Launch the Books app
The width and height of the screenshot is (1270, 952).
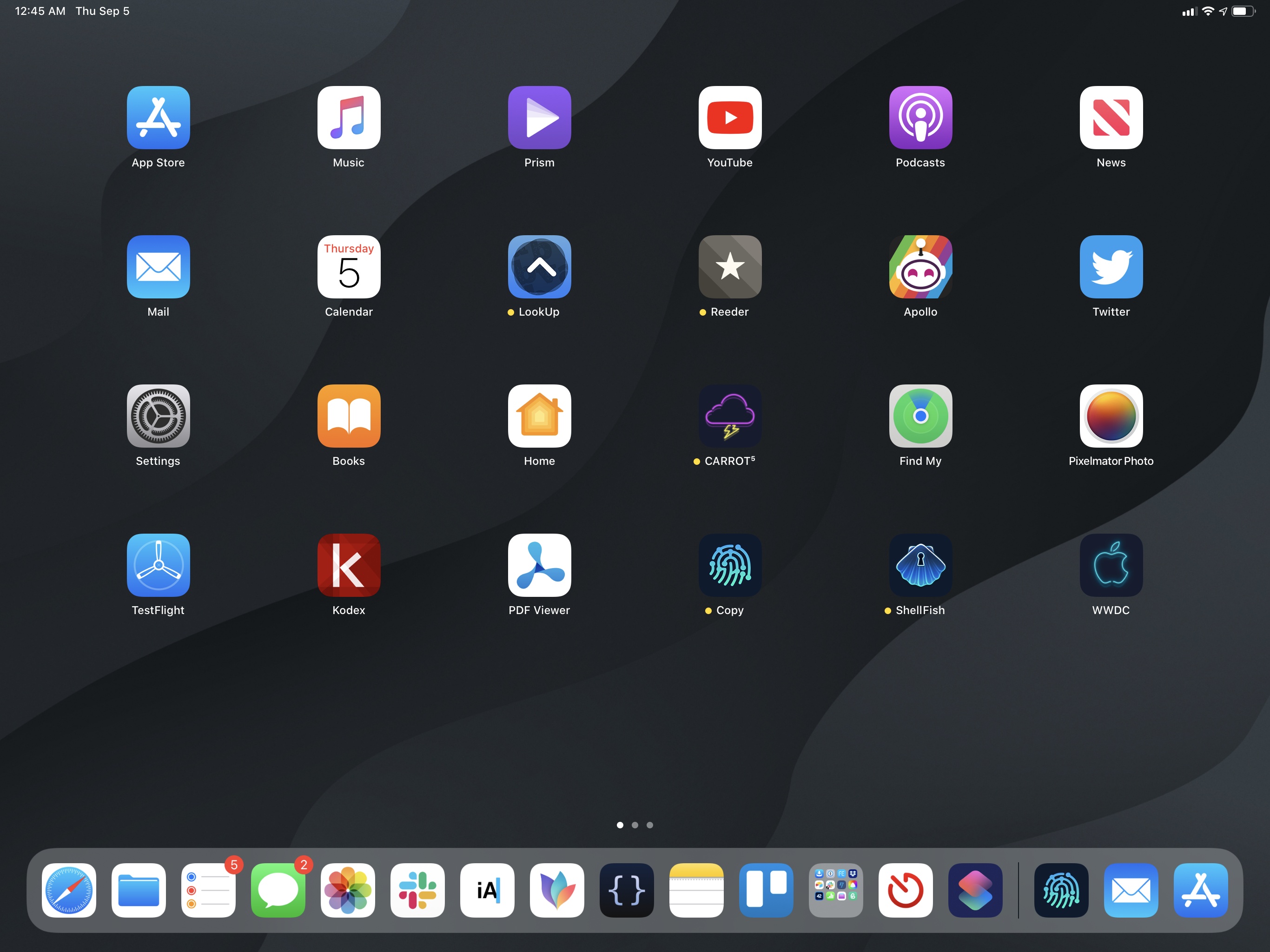[x=349, y=416]
